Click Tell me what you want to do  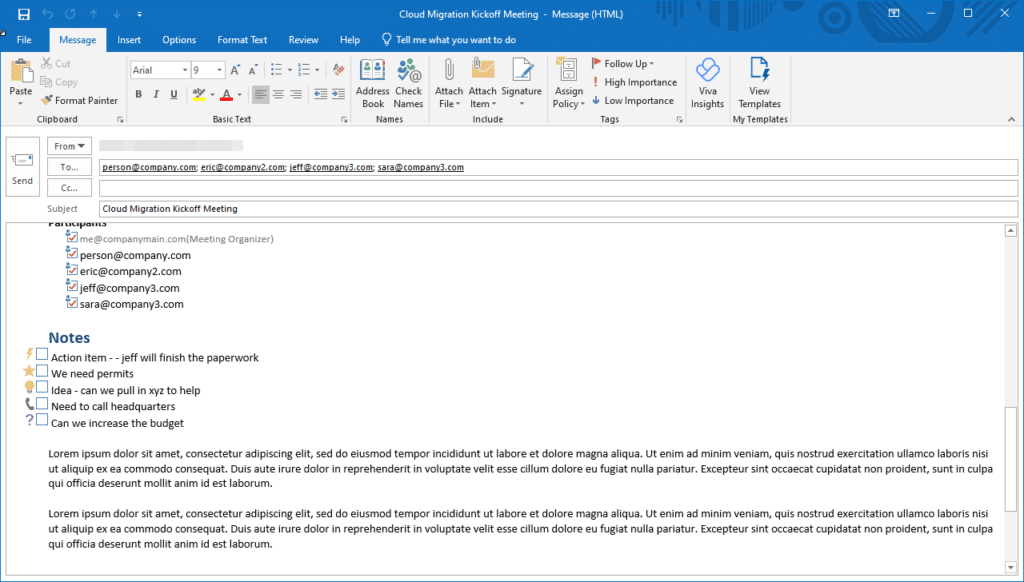click(x=449, y=40)
